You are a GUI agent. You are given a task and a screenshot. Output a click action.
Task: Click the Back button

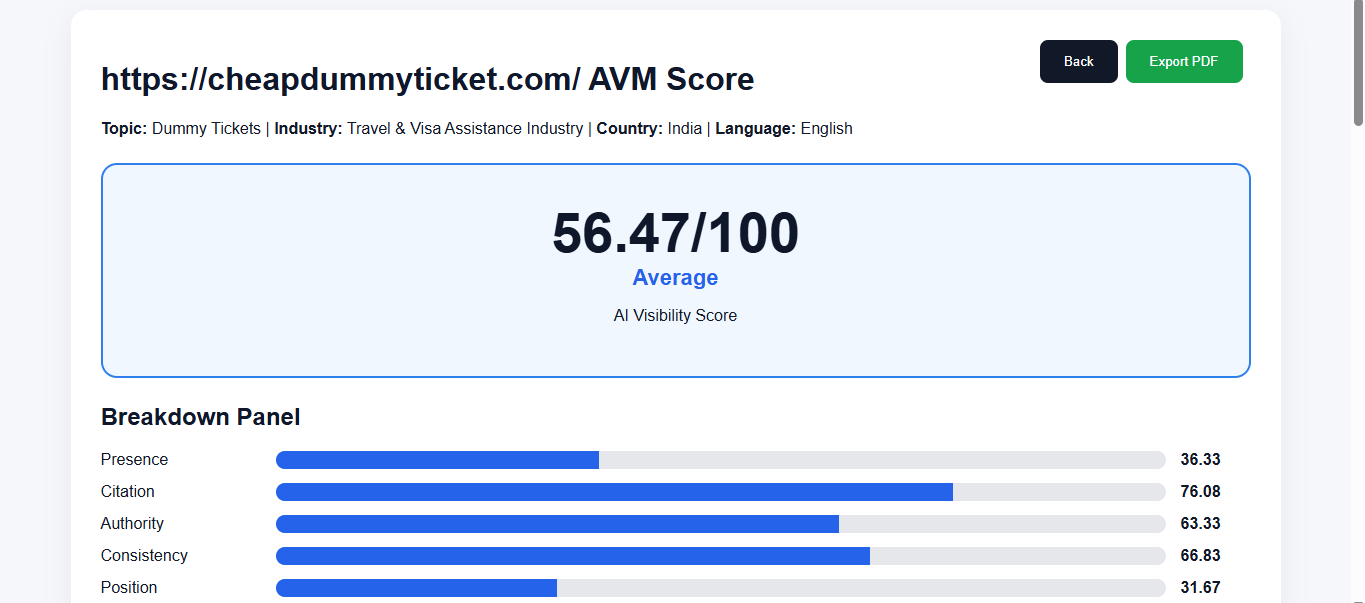click(x=1078, y=61)
